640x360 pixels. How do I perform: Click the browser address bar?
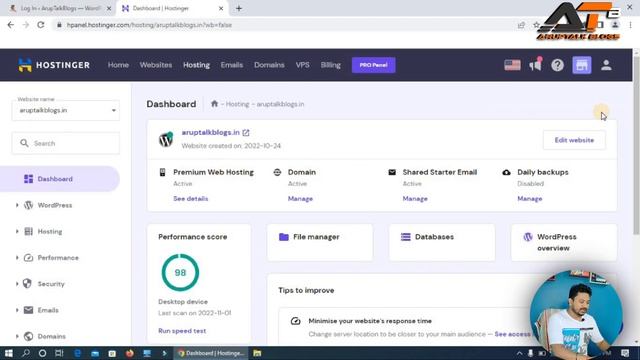click(286, 25)
